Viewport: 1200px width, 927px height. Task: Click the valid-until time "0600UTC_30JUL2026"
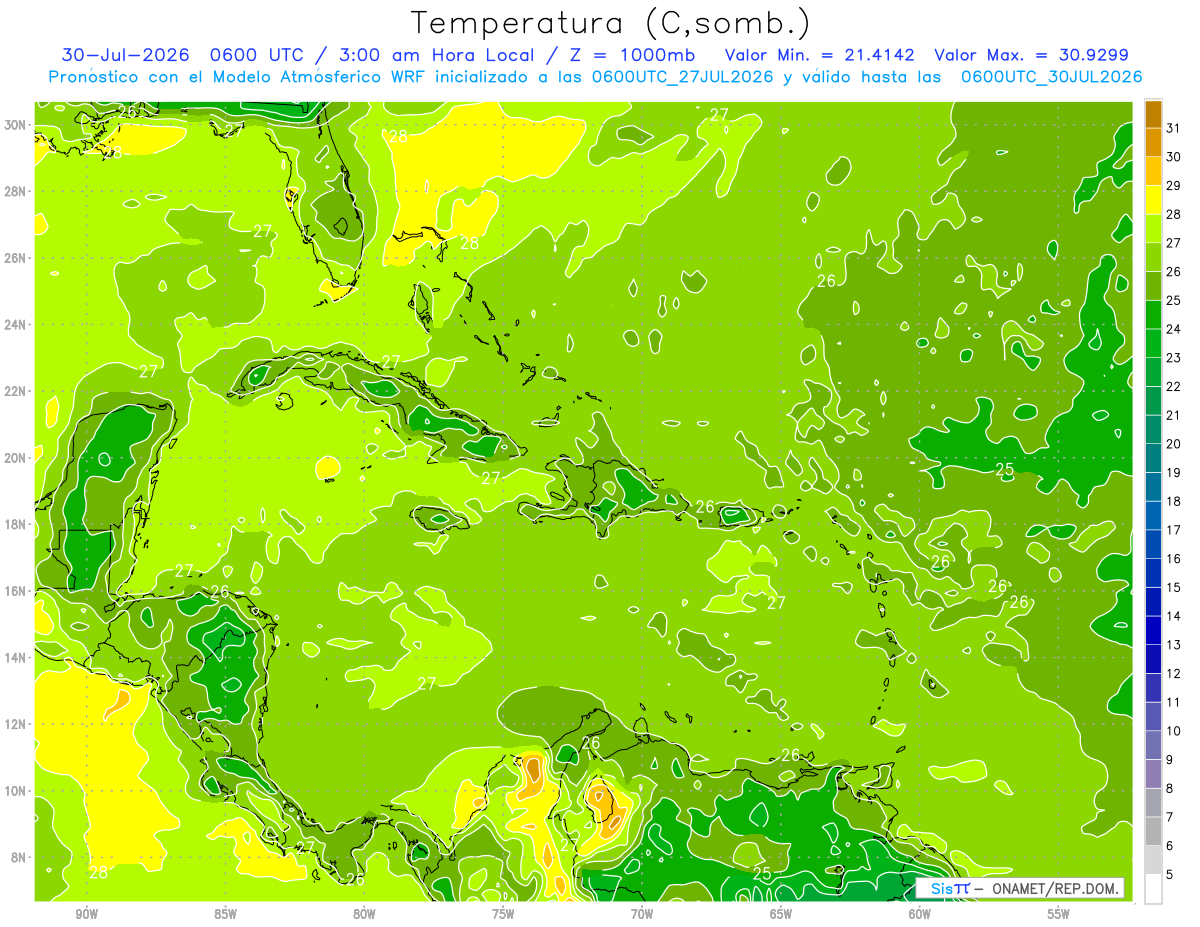(x=1051, y=76)
